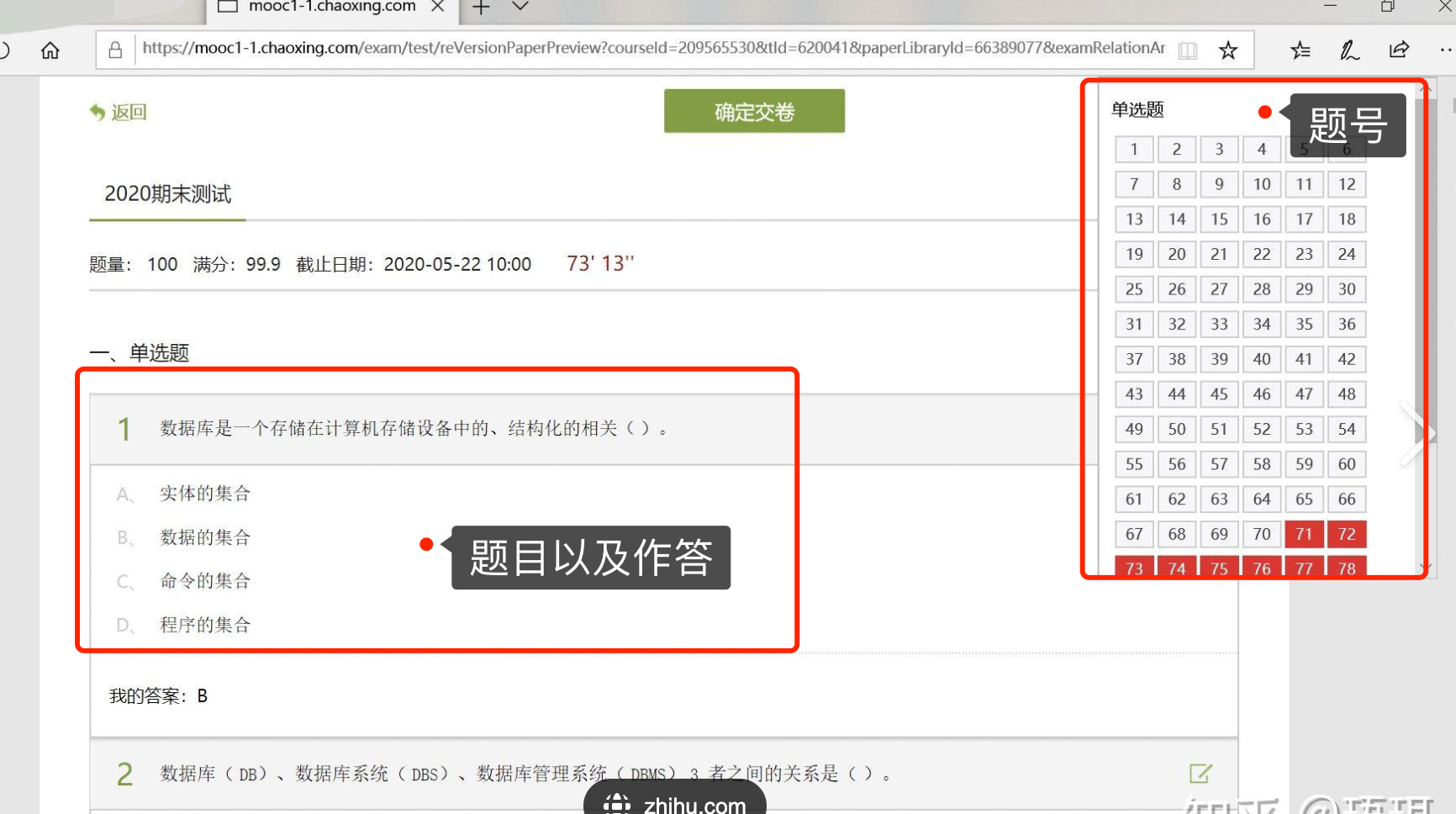Click the edit icon beside question 2
1456x814 pixels.
[1200, 773]
